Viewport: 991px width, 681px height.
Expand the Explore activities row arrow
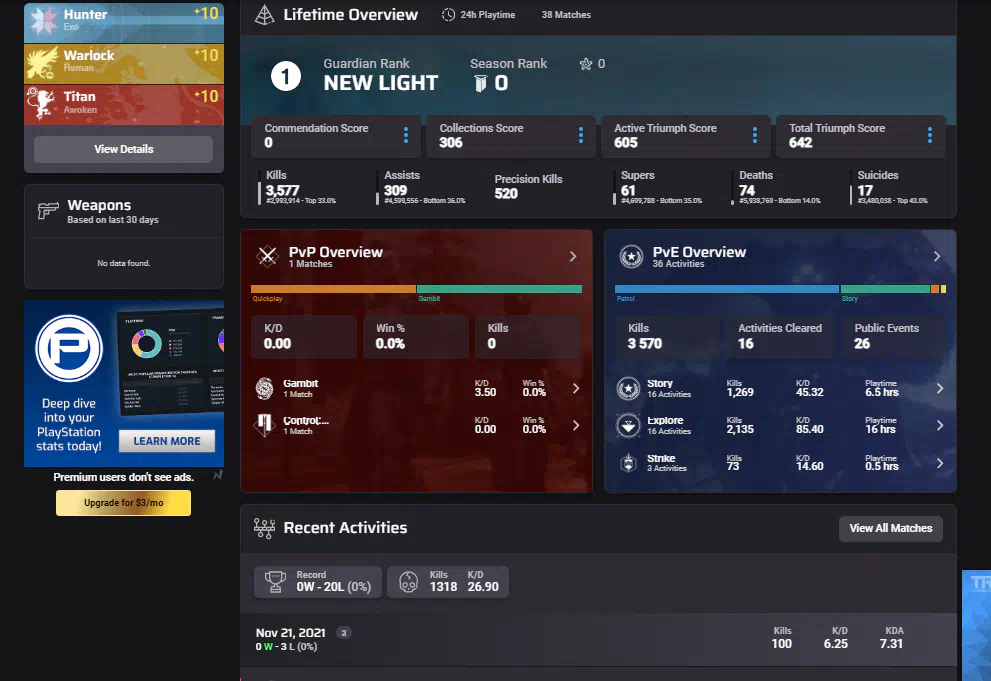coord(939,425)
